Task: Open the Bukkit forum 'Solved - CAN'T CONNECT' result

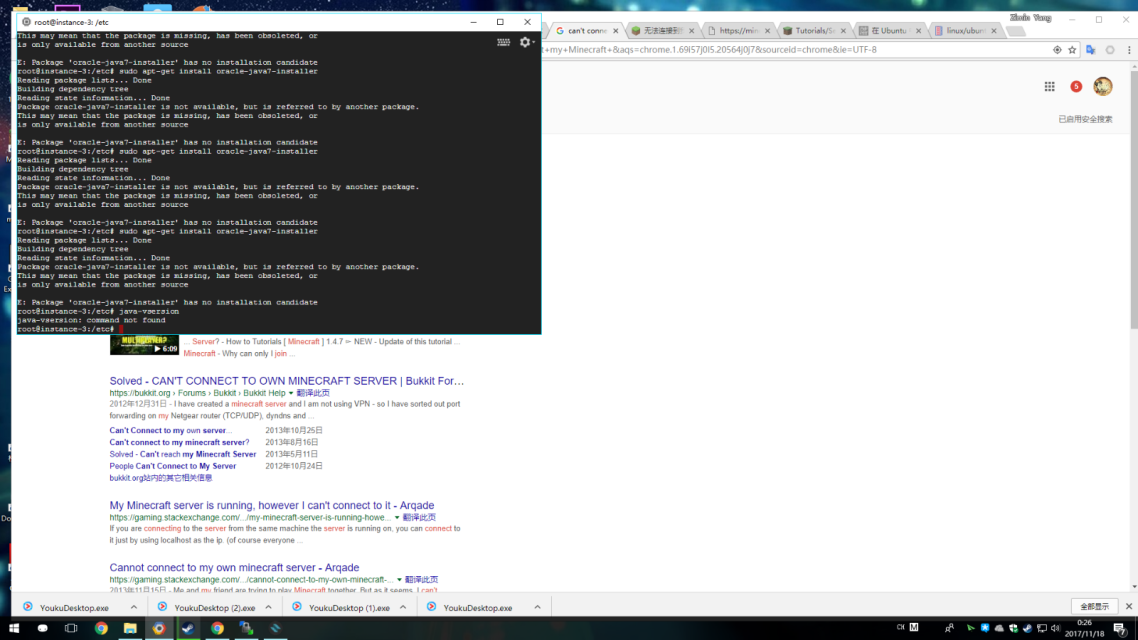Action: (286, 381)
